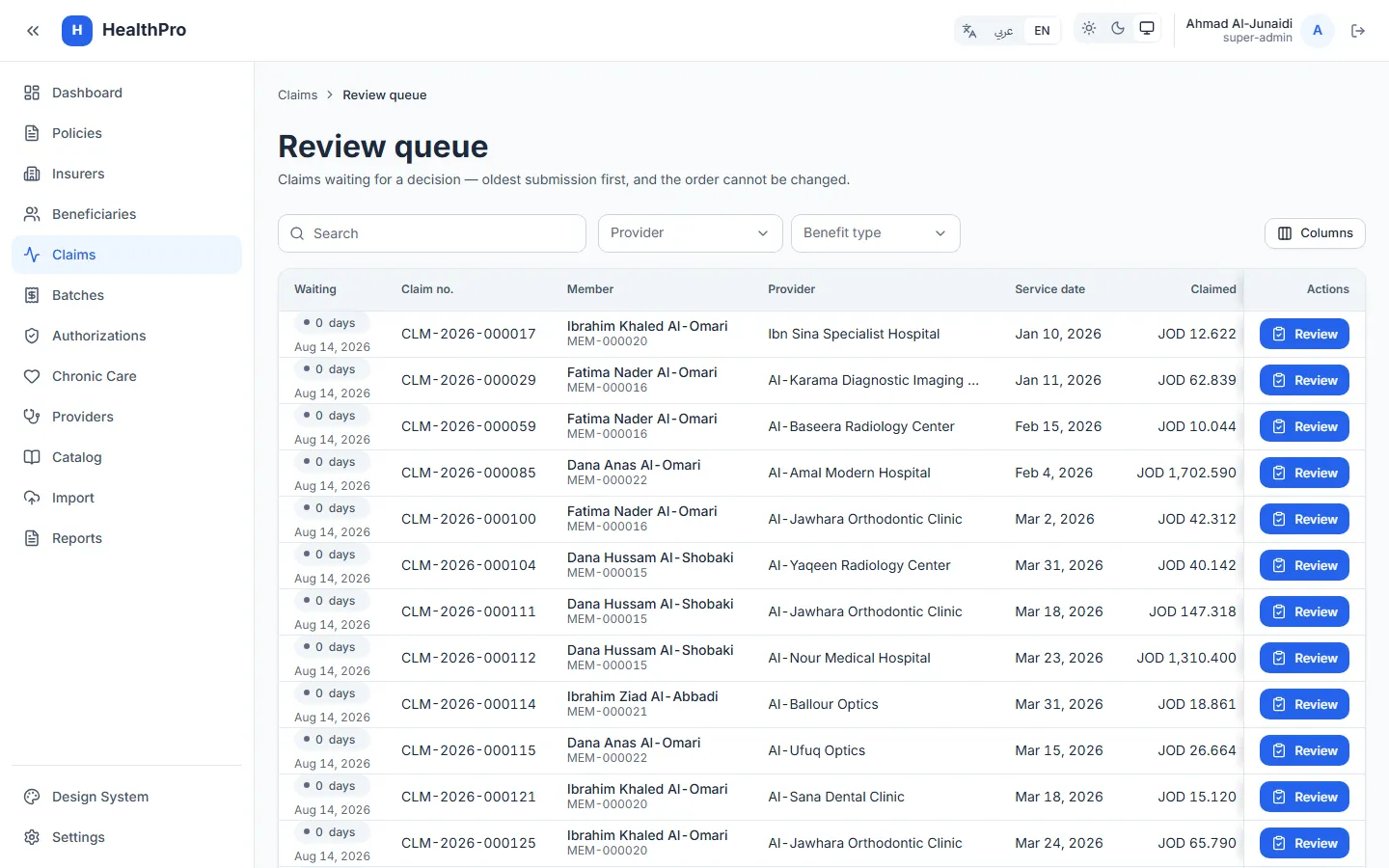Click the Catalog book icon
The width and height of the screenshot is (1389, 868).
point(32,457)
